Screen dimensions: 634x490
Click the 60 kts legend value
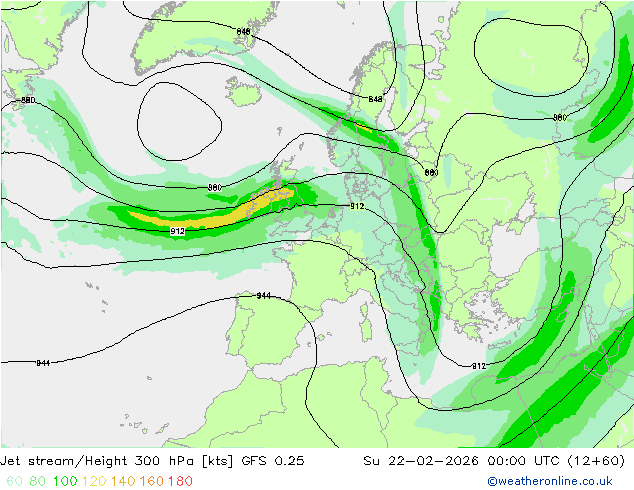15,481
